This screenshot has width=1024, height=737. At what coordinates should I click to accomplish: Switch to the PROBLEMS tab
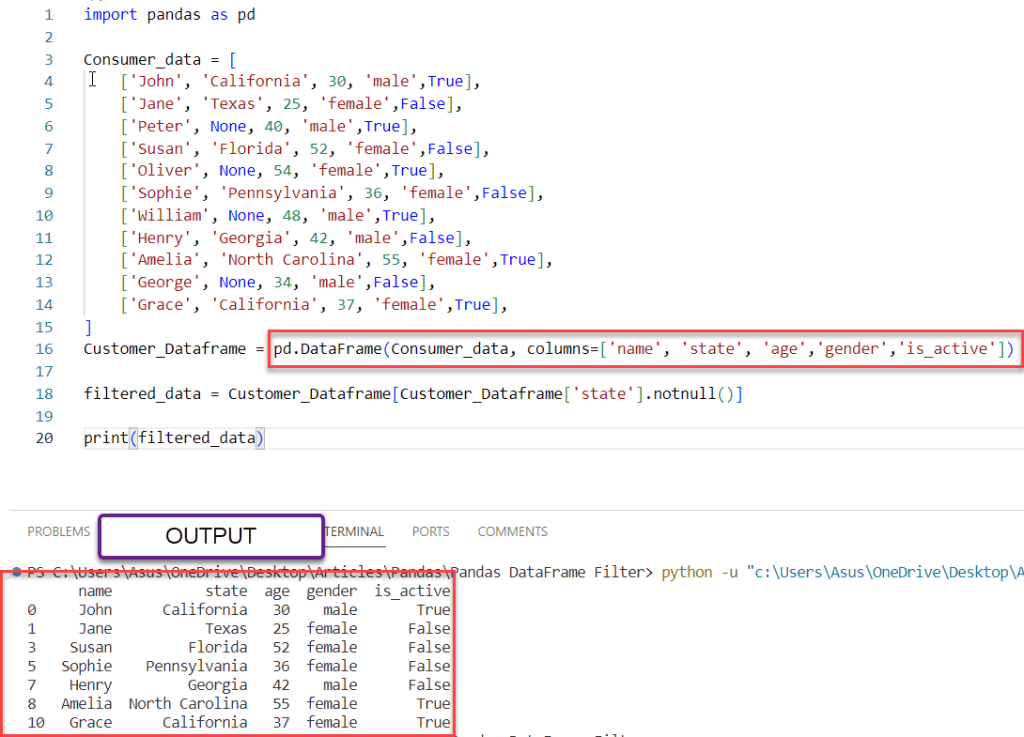pos(58,531)
